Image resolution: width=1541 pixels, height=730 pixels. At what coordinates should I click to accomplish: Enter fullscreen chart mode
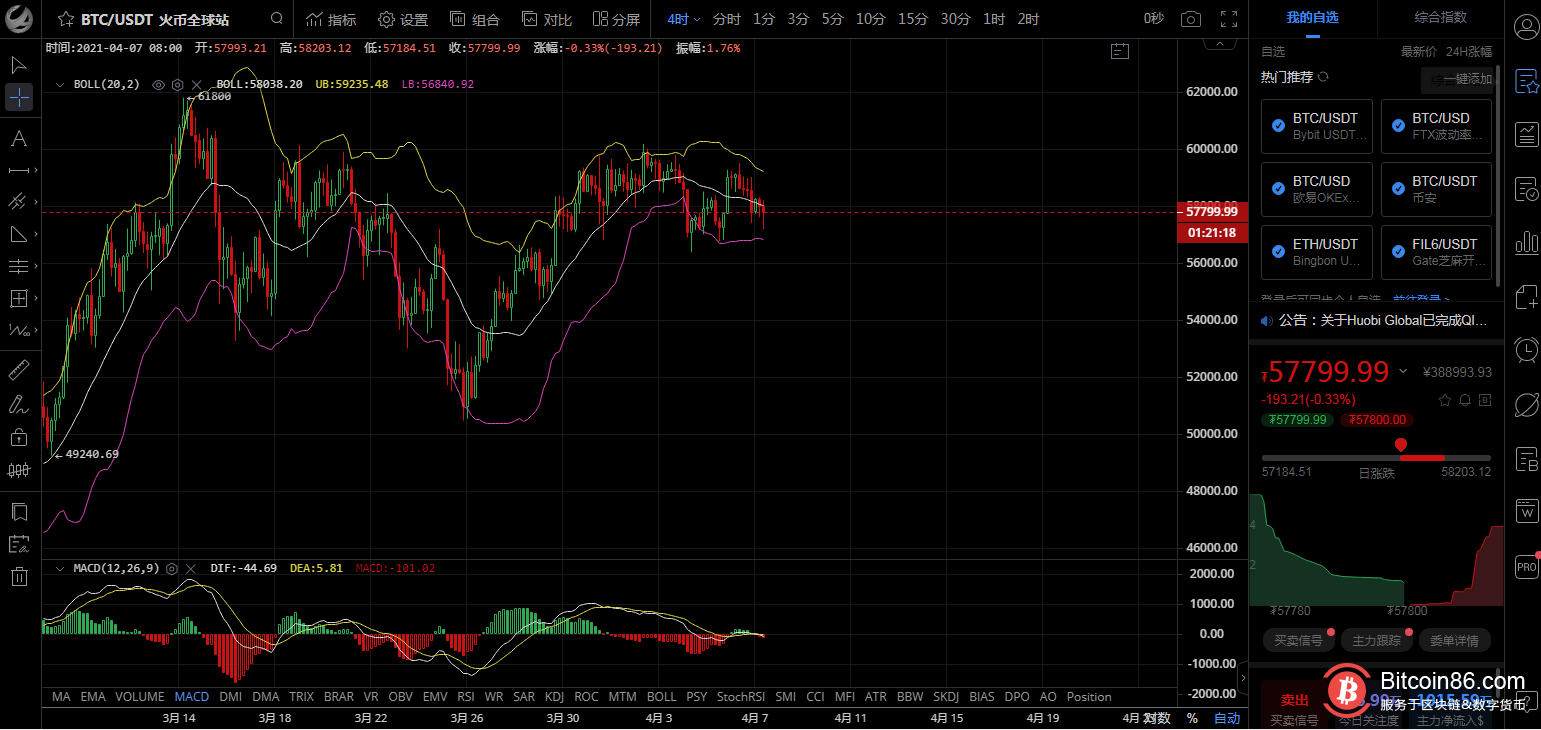[x=1229, y=19]
